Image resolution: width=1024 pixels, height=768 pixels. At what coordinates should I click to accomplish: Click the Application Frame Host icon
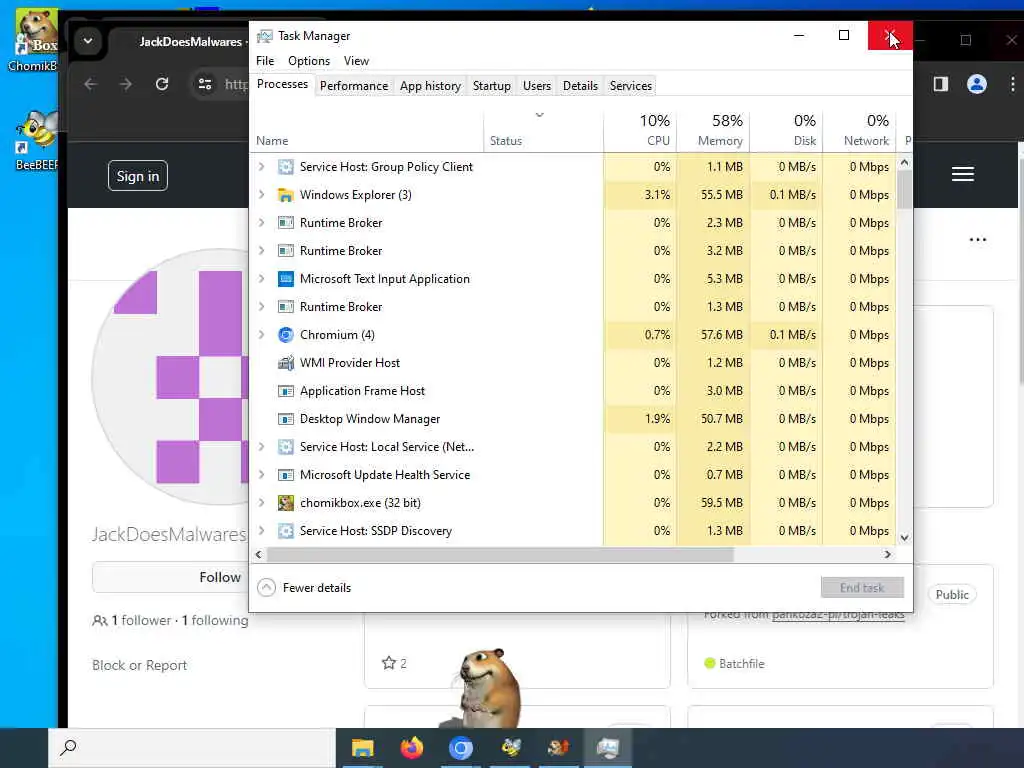285,391
